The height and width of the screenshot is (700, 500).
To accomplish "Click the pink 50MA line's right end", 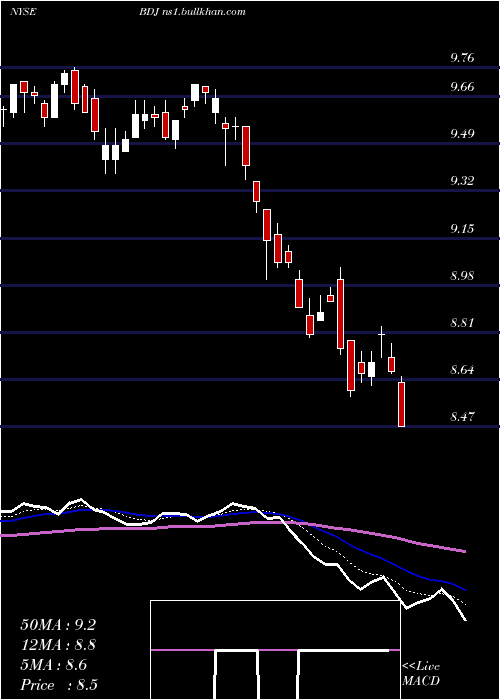I will [464, 551].
